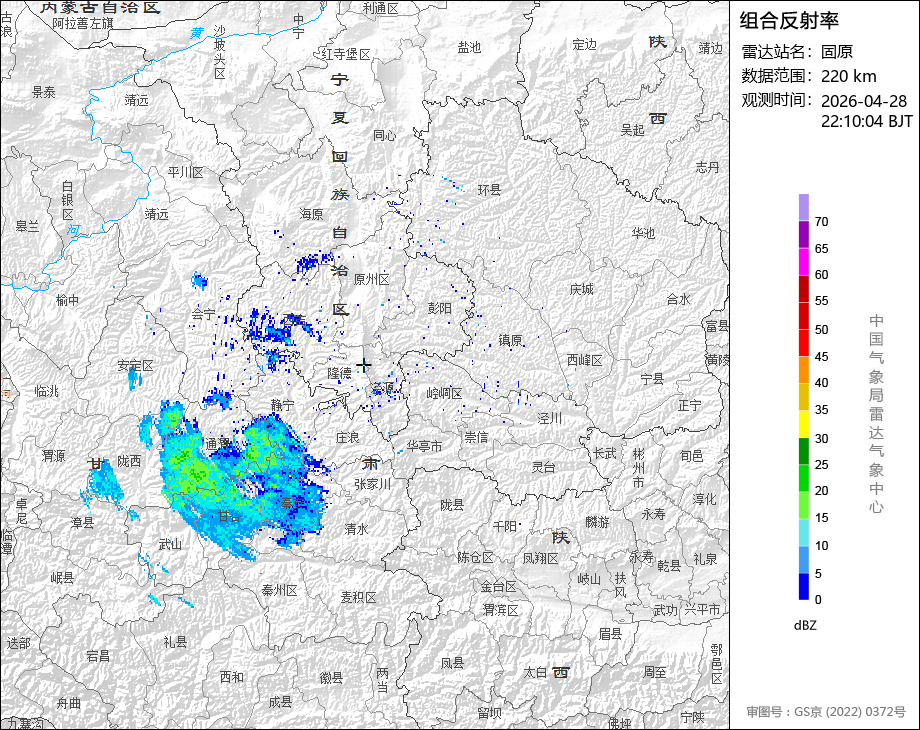
Task: Click the 吴起 place label
Action: click(632, 130)
